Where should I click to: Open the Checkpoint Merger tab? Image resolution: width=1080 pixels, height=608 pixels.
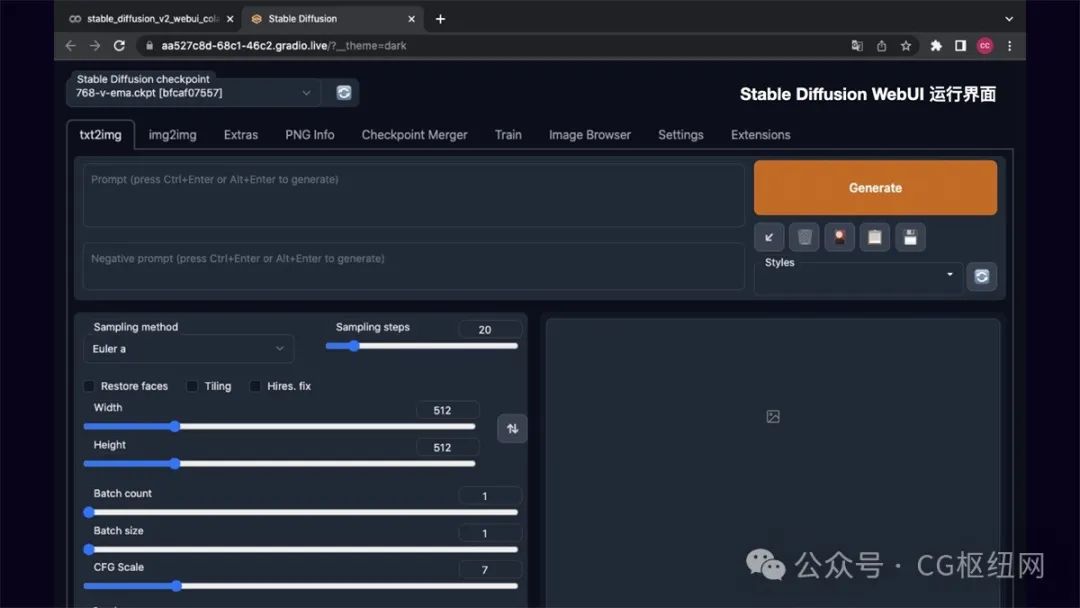[414, 135]
